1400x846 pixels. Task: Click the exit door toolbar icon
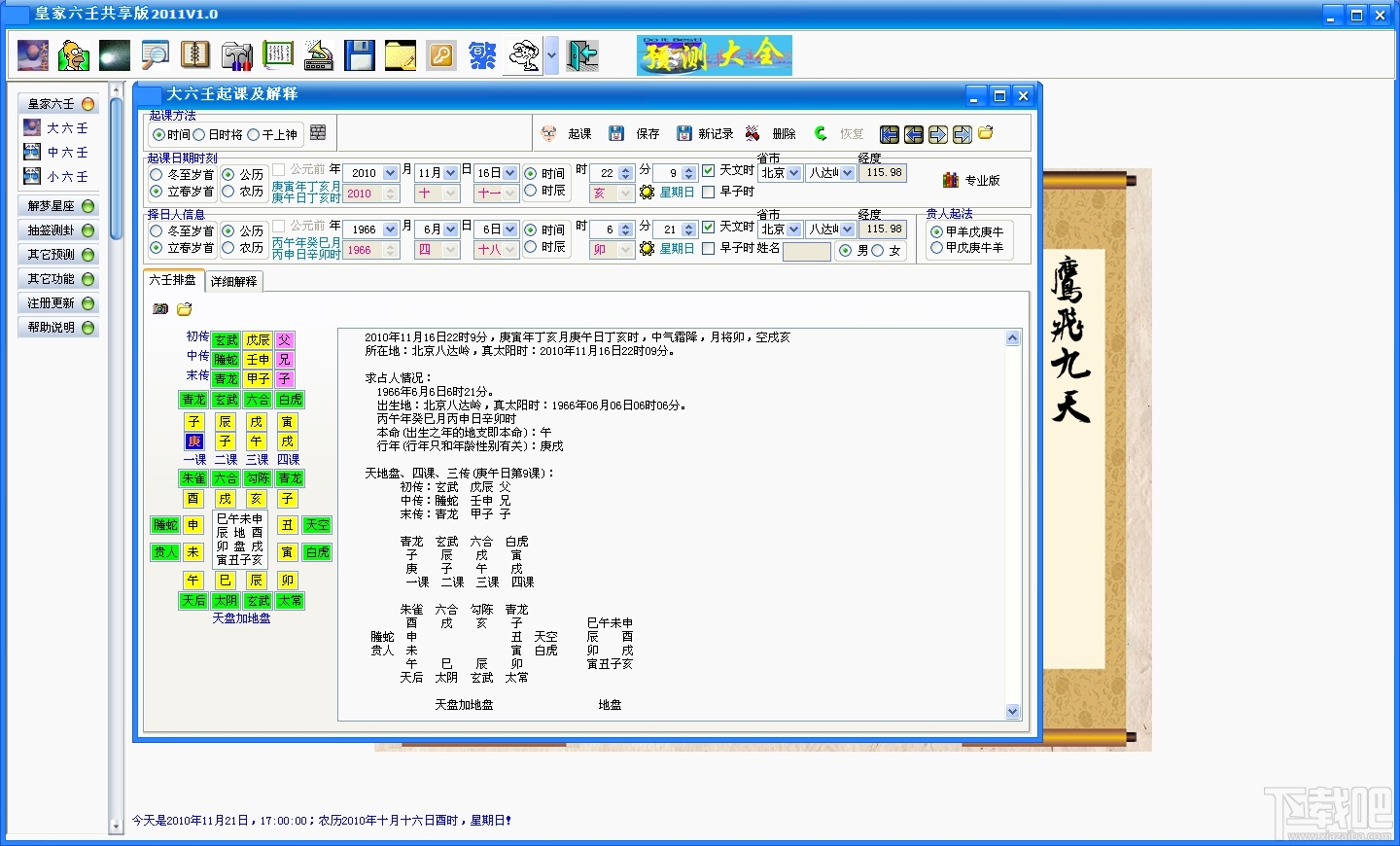[x=583, y=55]
